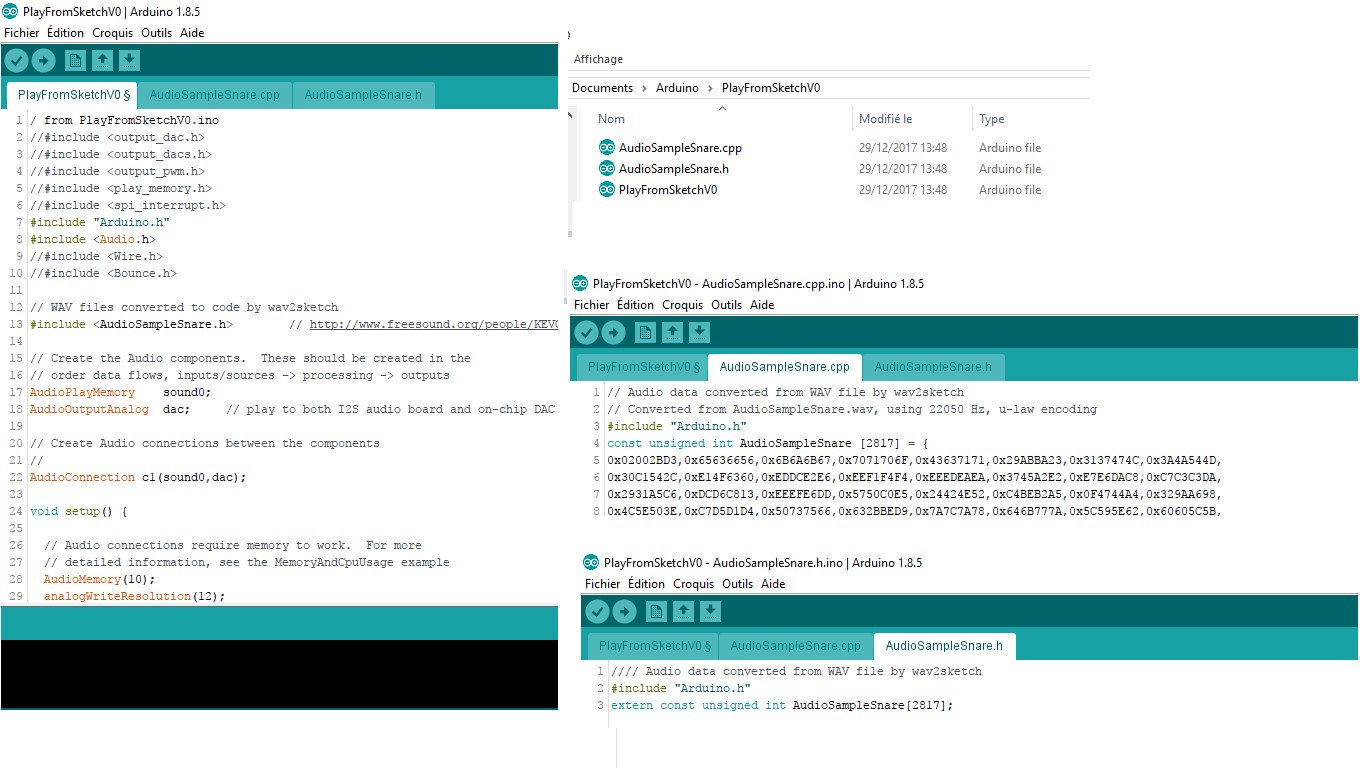
Task: Open Fichier menu in main PlayFromSketchV0 window
Action: click(21, 33)
